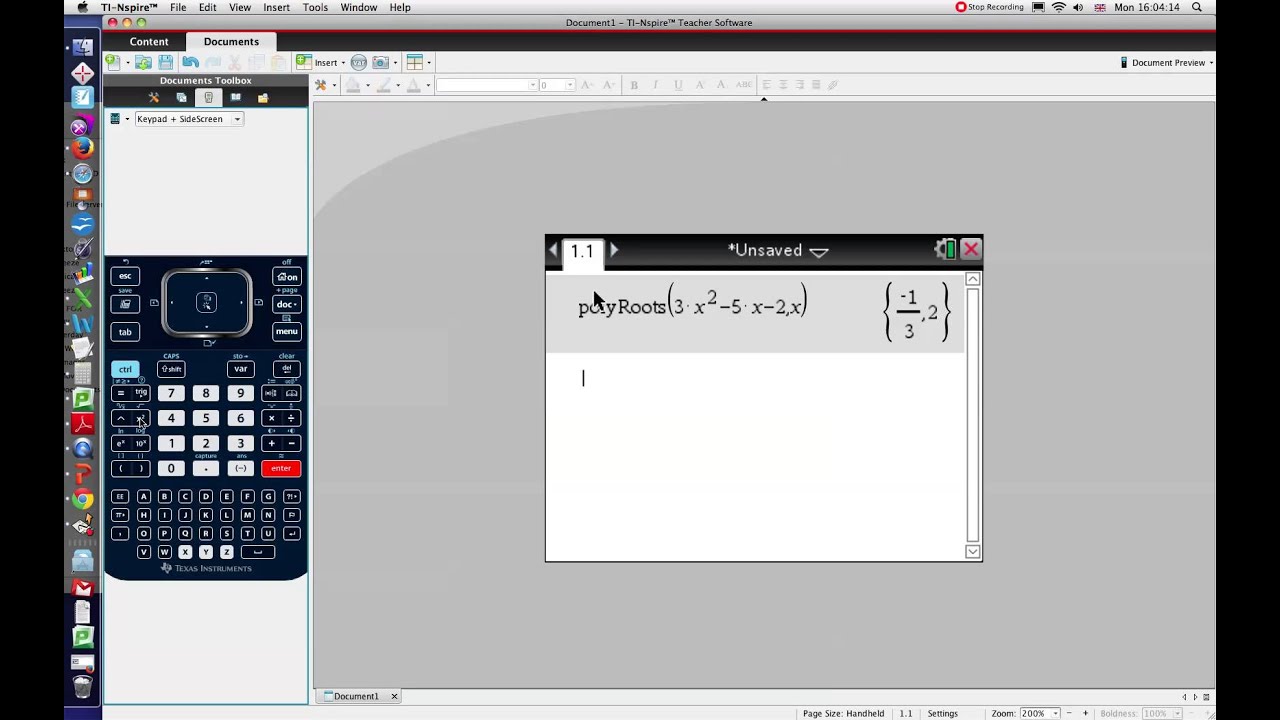Open the File menu
Viewport: 1280px width, 720px height.
(178, 7)
